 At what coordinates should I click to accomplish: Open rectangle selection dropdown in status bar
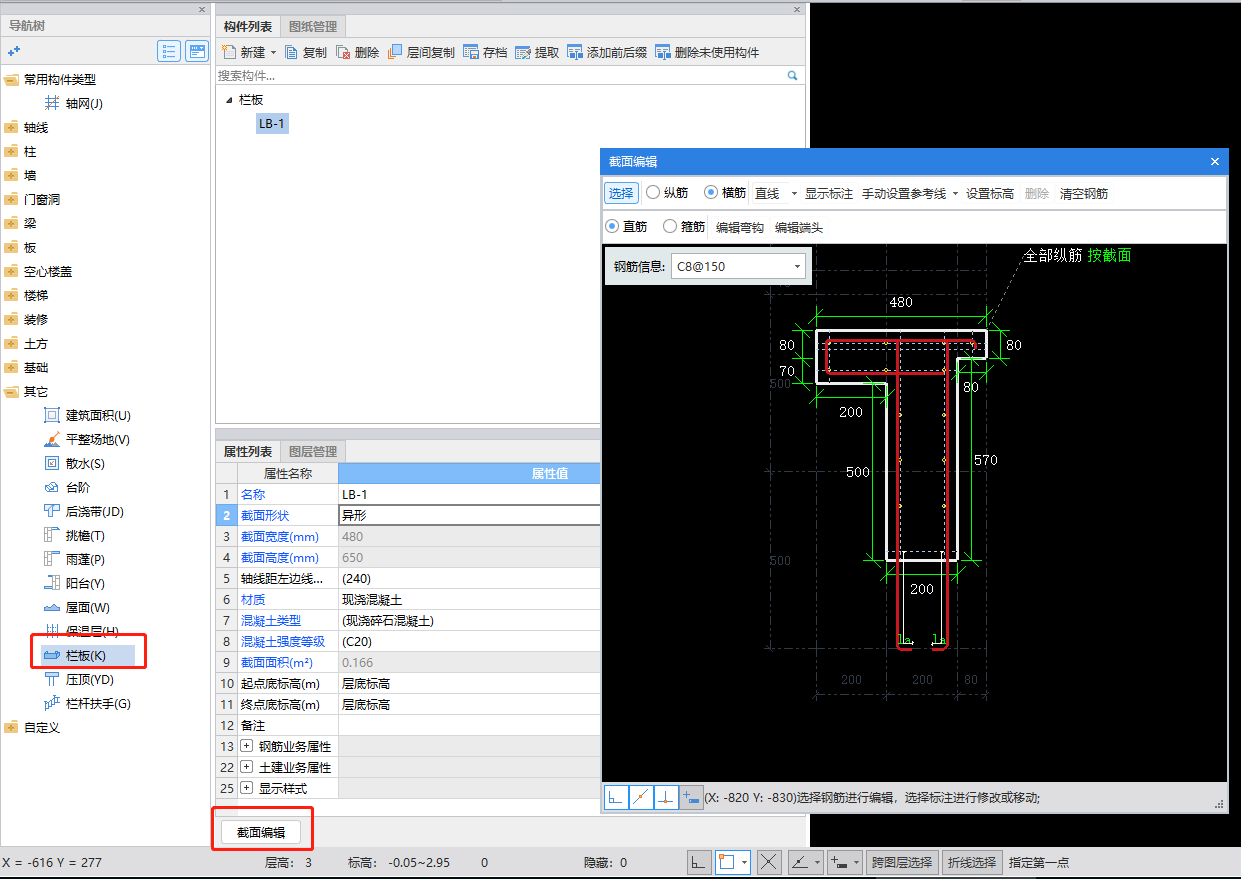tap(745, 861)
